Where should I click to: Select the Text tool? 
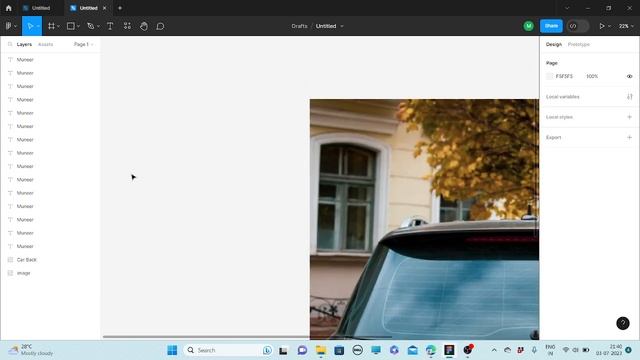[110, 26]
